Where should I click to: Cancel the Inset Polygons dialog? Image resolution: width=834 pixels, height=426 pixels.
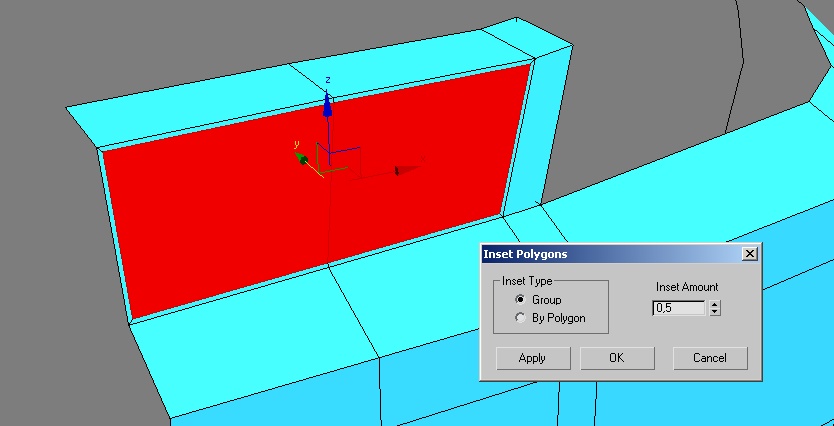(x=710, y=358)
